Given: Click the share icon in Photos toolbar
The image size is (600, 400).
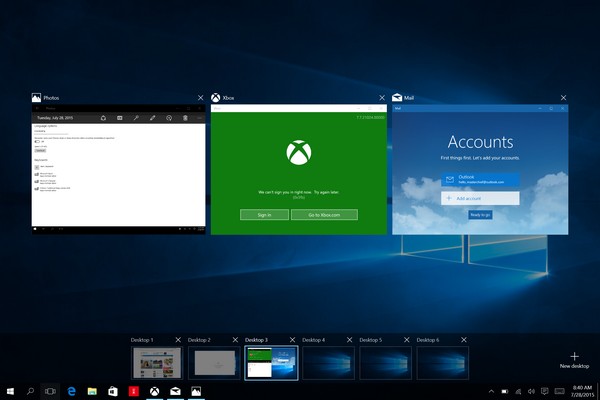Looking at the screenshot, I should point(103,118).
